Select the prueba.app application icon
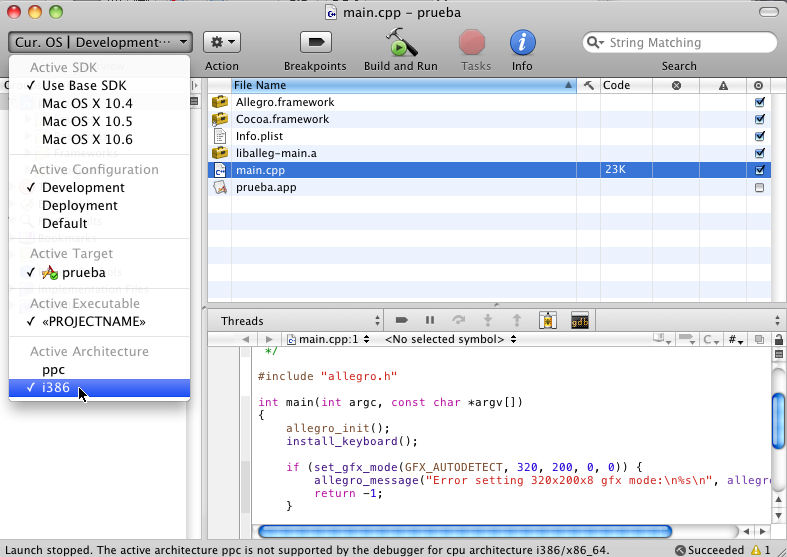The height and width of the screenshot is (557, 787). tap(220, 187)
